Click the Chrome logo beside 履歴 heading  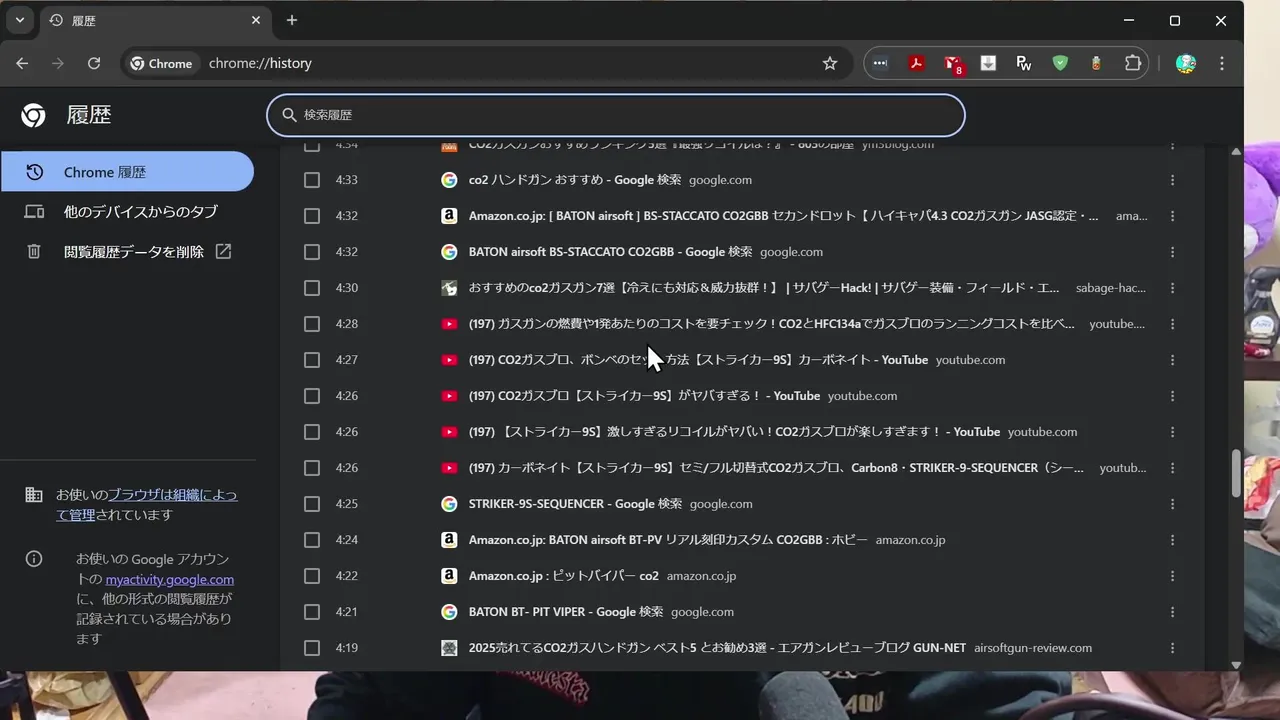click(x=33, y=116)
